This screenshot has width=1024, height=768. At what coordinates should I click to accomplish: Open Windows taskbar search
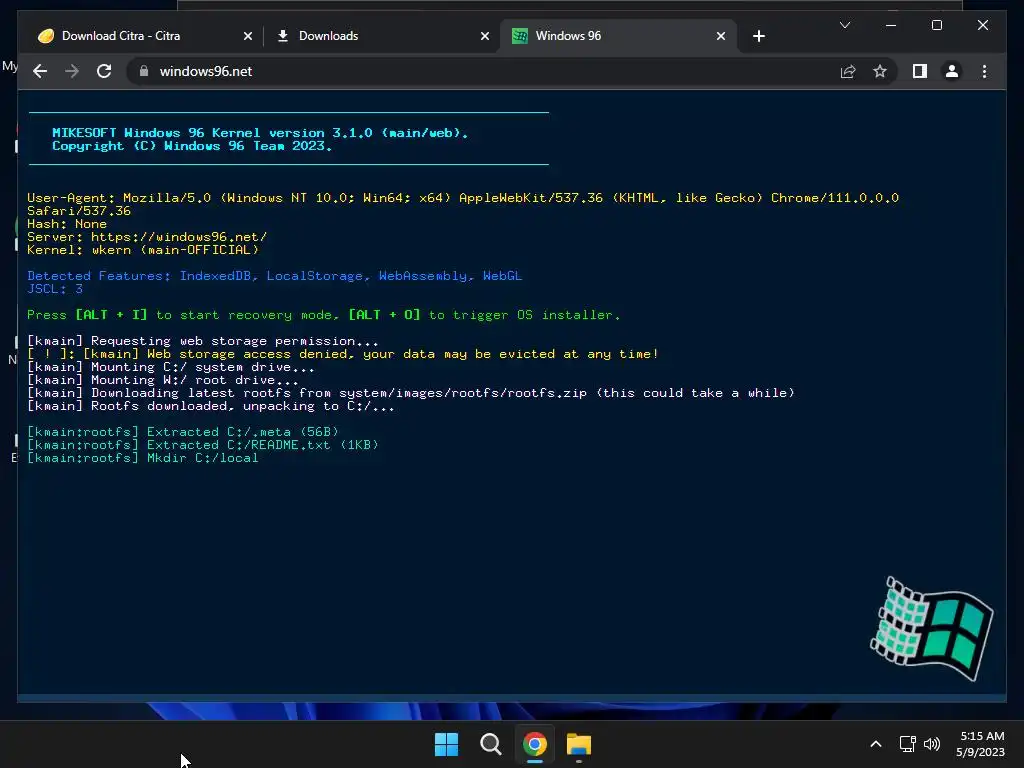(490, 744)
